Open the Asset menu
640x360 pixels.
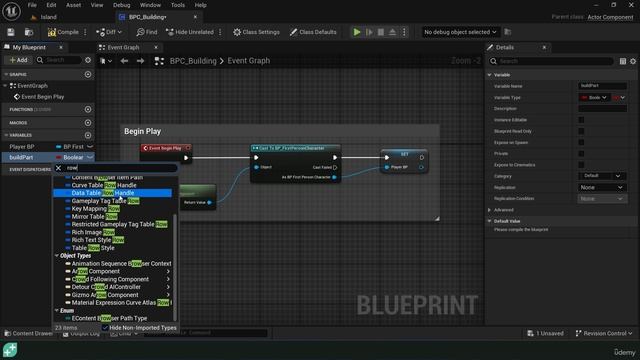pyautogui.click(x=73, y=5)
